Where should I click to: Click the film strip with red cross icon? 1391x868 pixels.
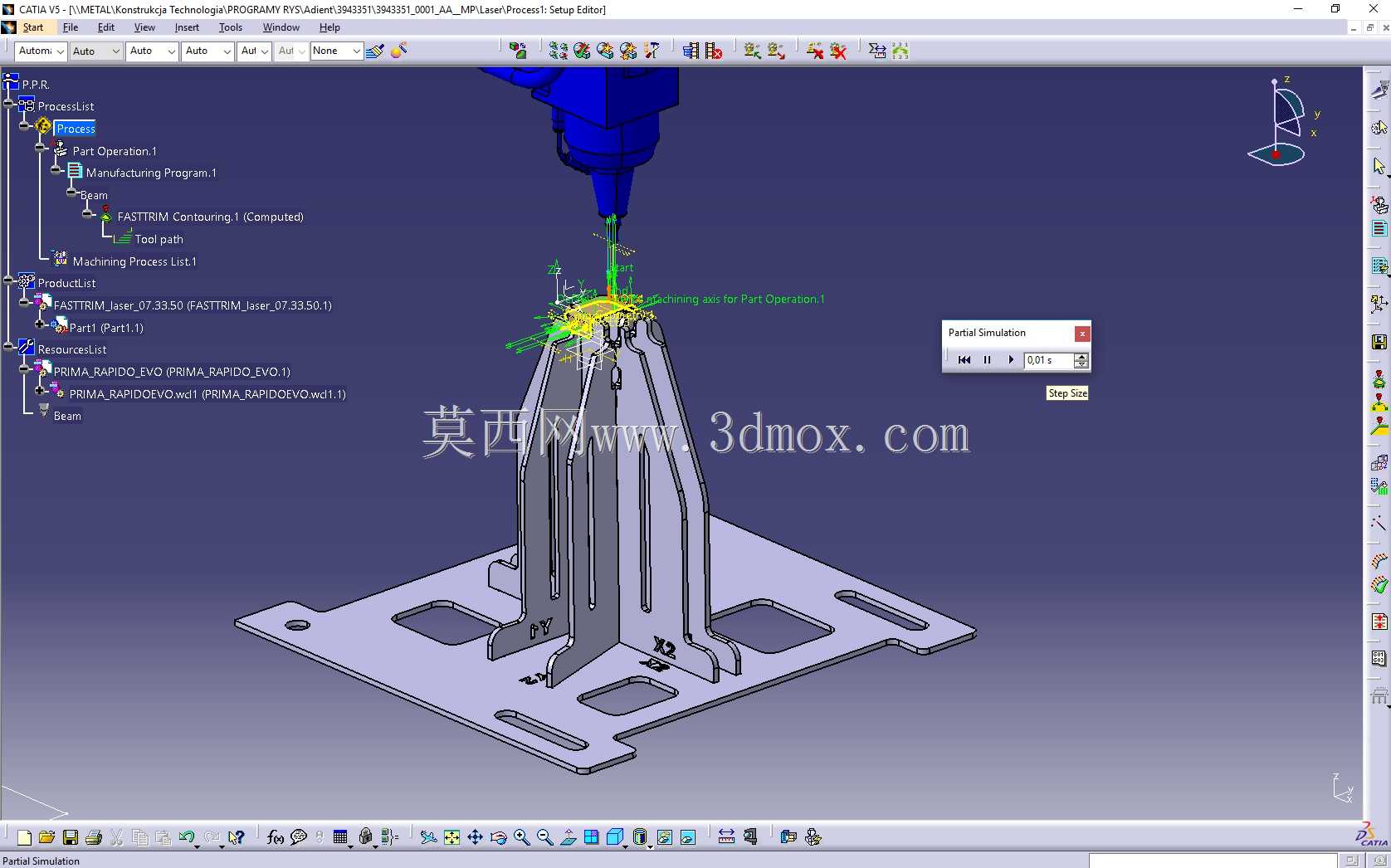coord(714,51)
